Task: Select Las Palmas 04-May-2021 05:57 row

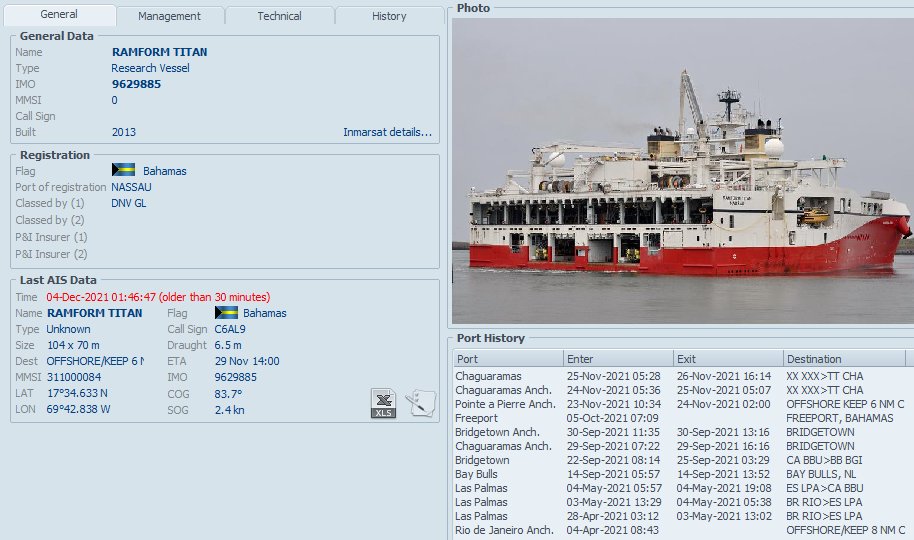Action: pos(681,488)
